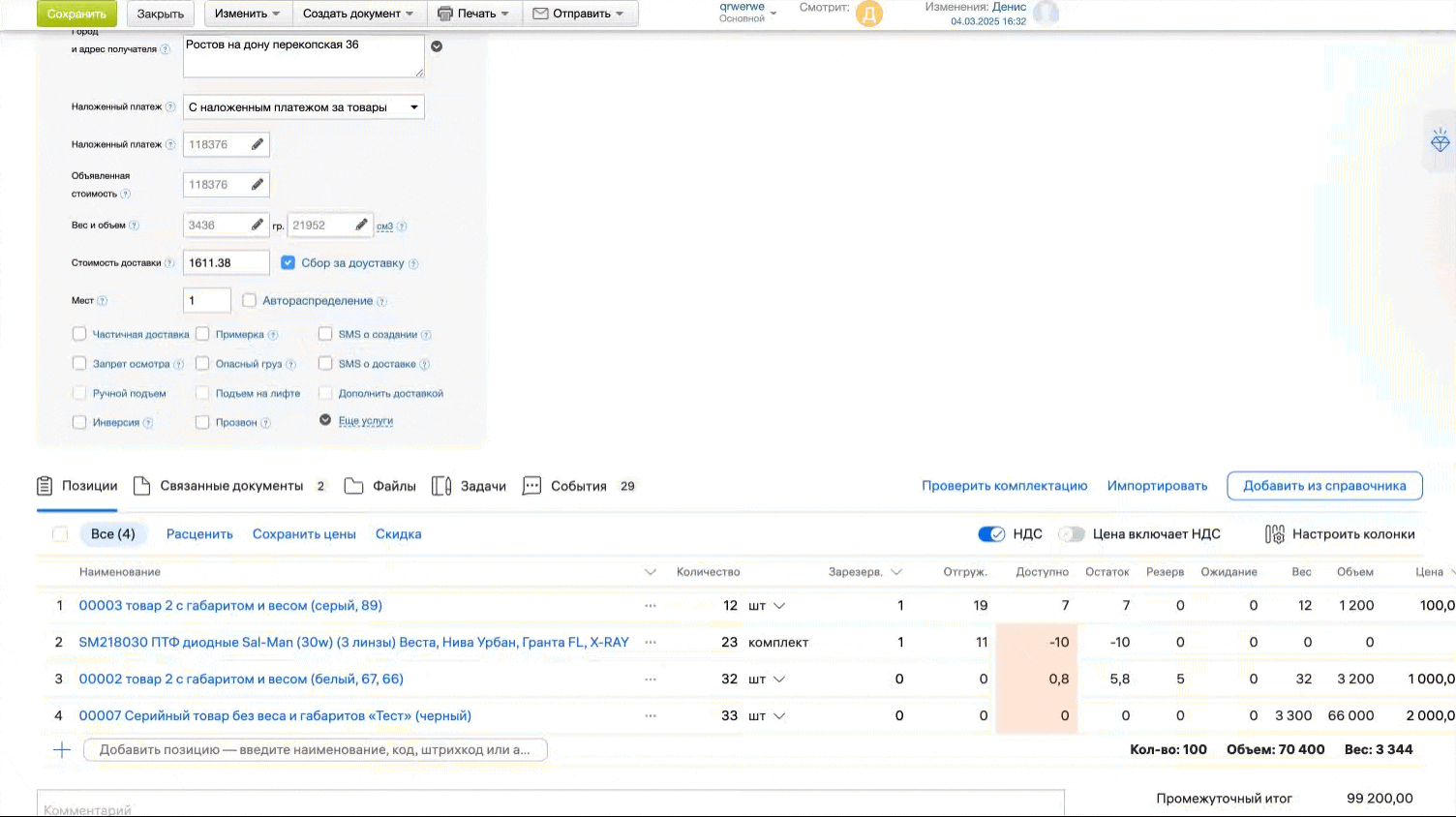Click help icon next to Мест
Image resolution: width=1456 pixels, height=817 pixels.
[x=103, y=301]
